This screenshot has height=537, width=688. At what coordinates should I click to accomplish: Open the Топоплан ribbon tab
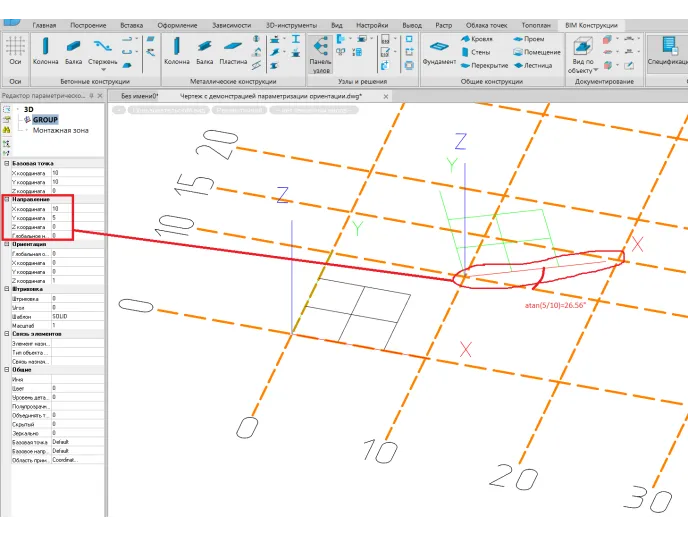pos(536,25)
